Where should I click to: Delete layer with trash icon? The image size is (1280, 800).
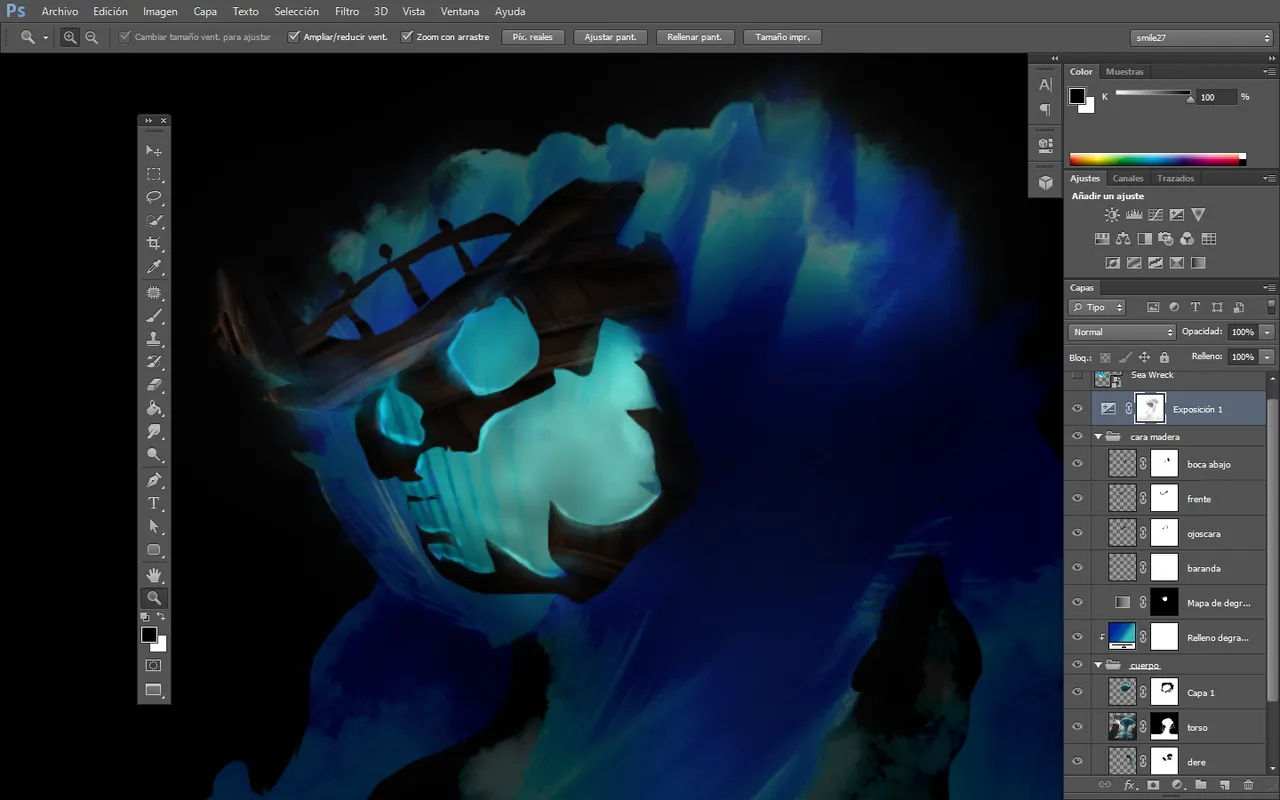(1248, 785)
